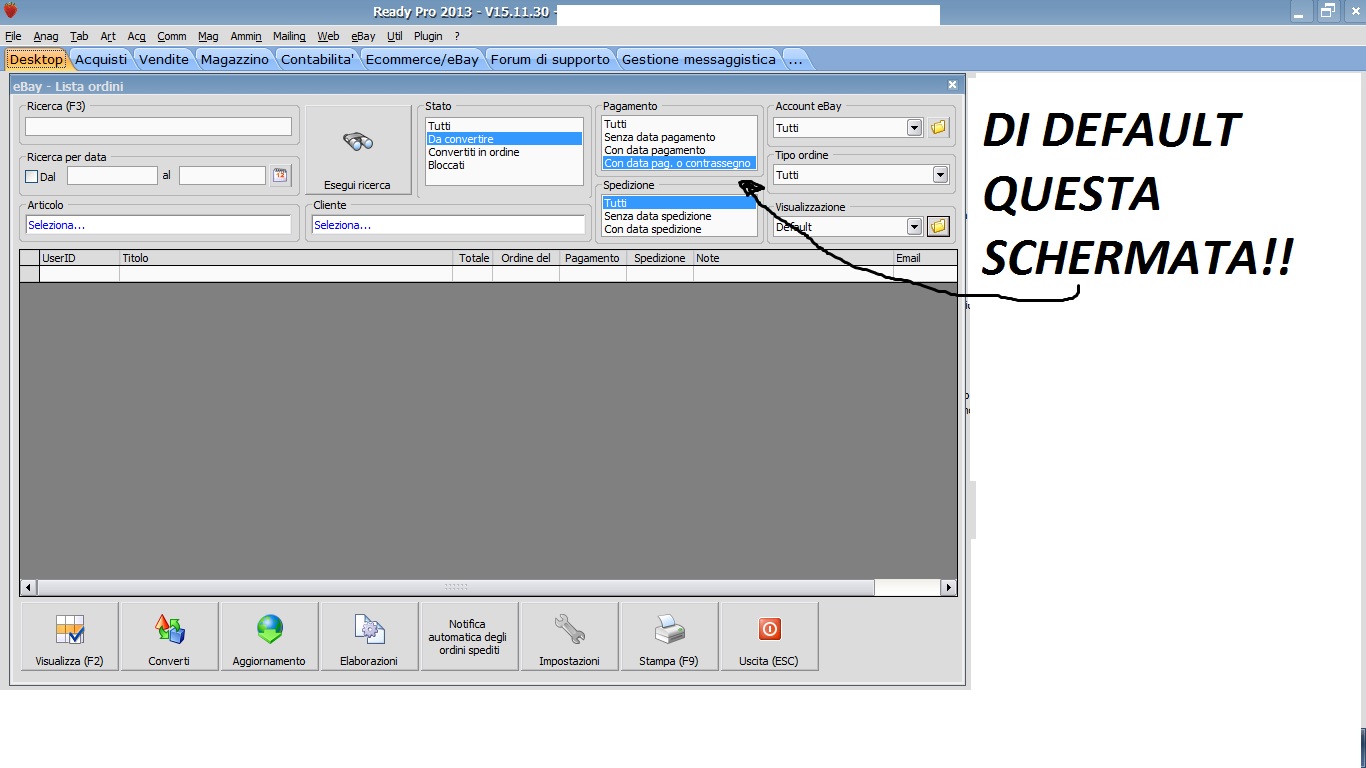
Task: Open the Acq menu
Action: pyautogui.click(x=137, y=36)
